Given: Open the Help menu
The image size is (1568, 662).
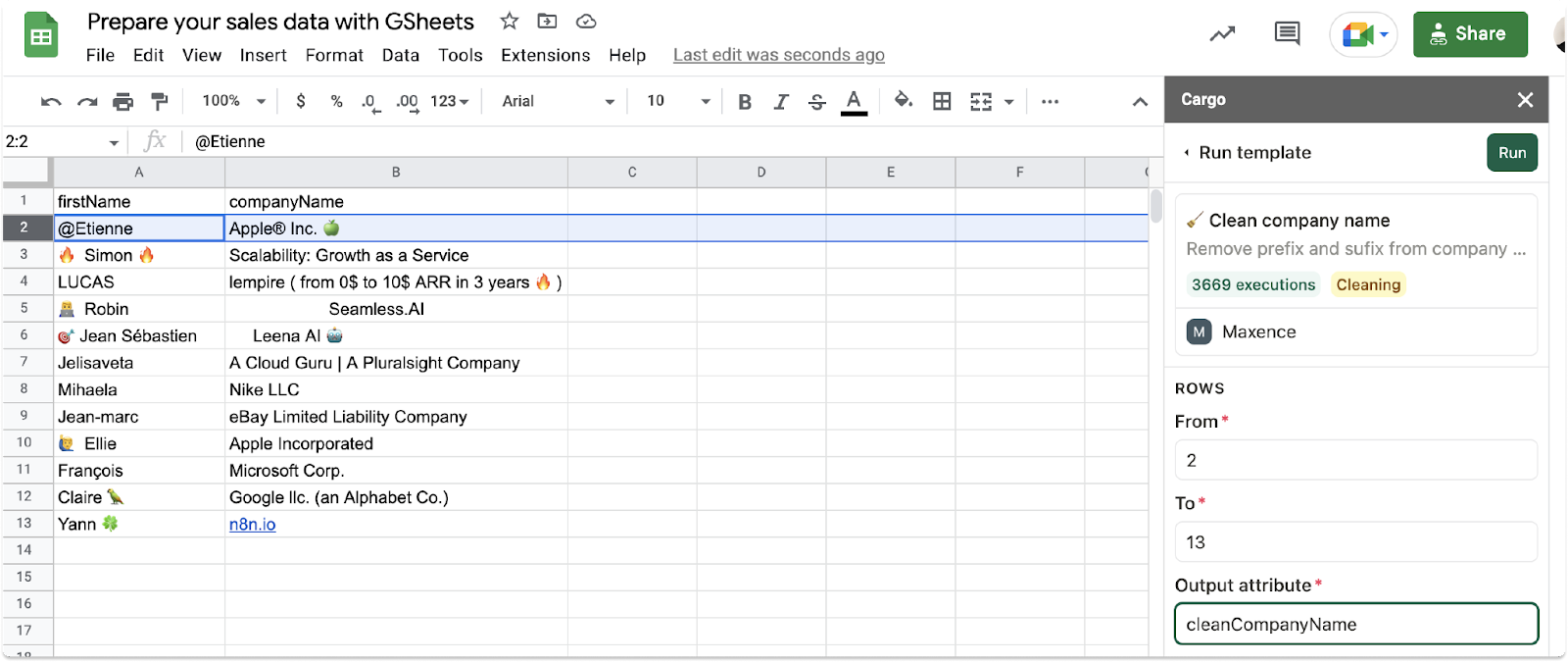Looking at the screenshot, I should 627,55.
